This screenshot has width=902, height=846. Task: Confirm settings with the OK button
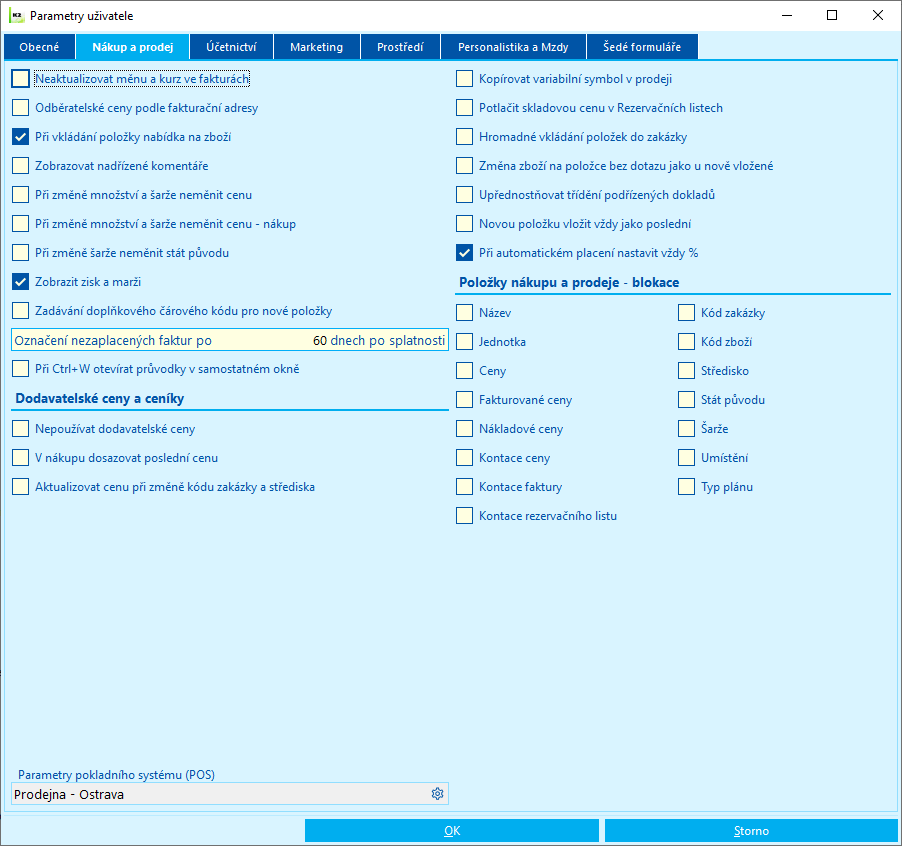coord(452,830)
